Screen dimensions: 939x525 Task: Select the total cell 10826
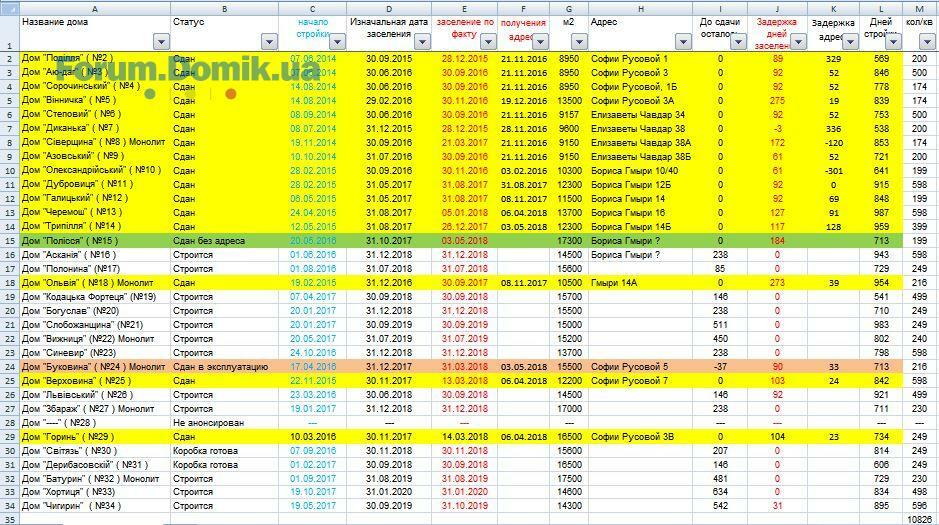coord(919,520)
